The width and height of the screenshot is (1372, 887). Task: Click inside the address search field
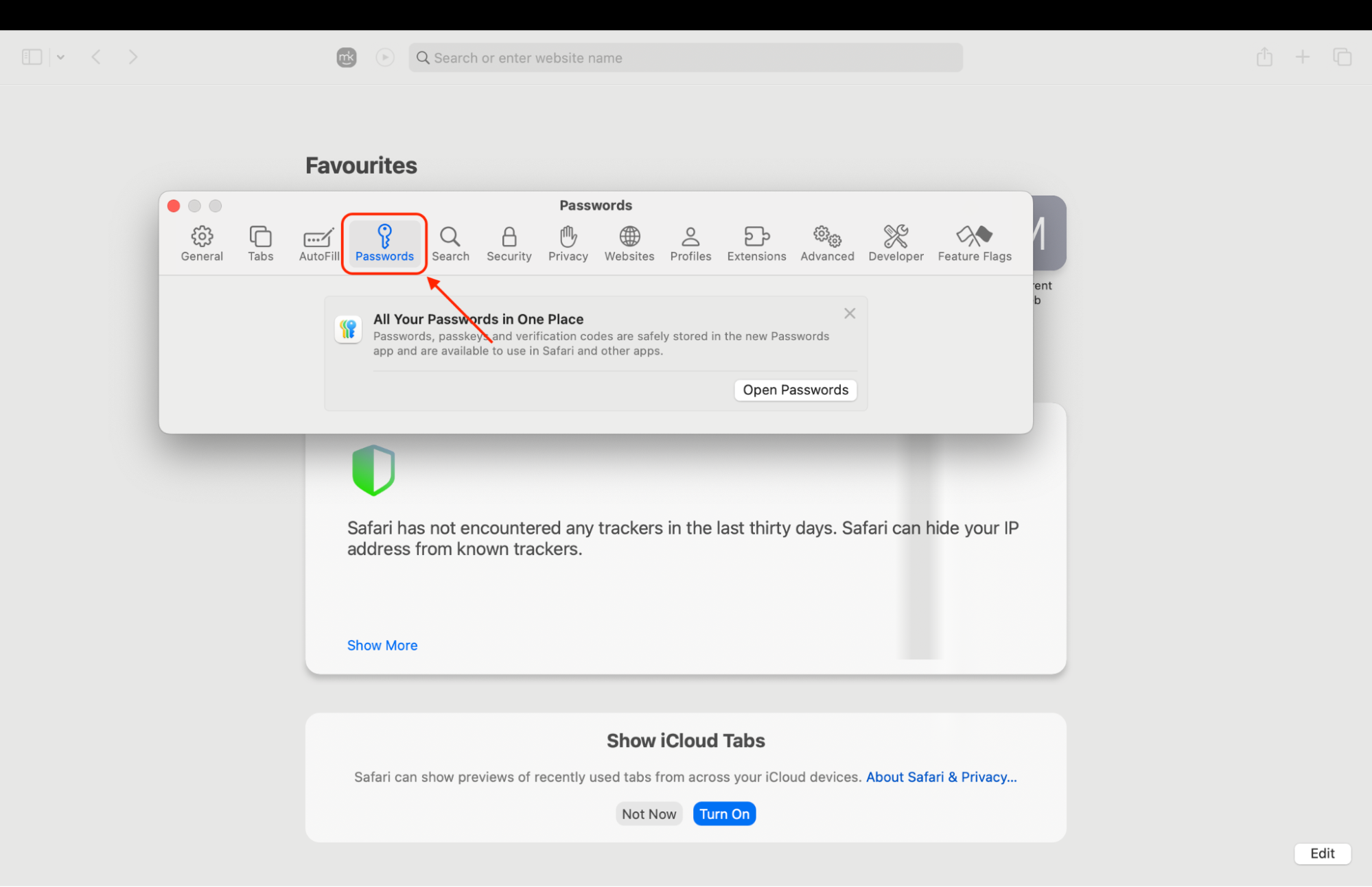[x=685, y=58]
